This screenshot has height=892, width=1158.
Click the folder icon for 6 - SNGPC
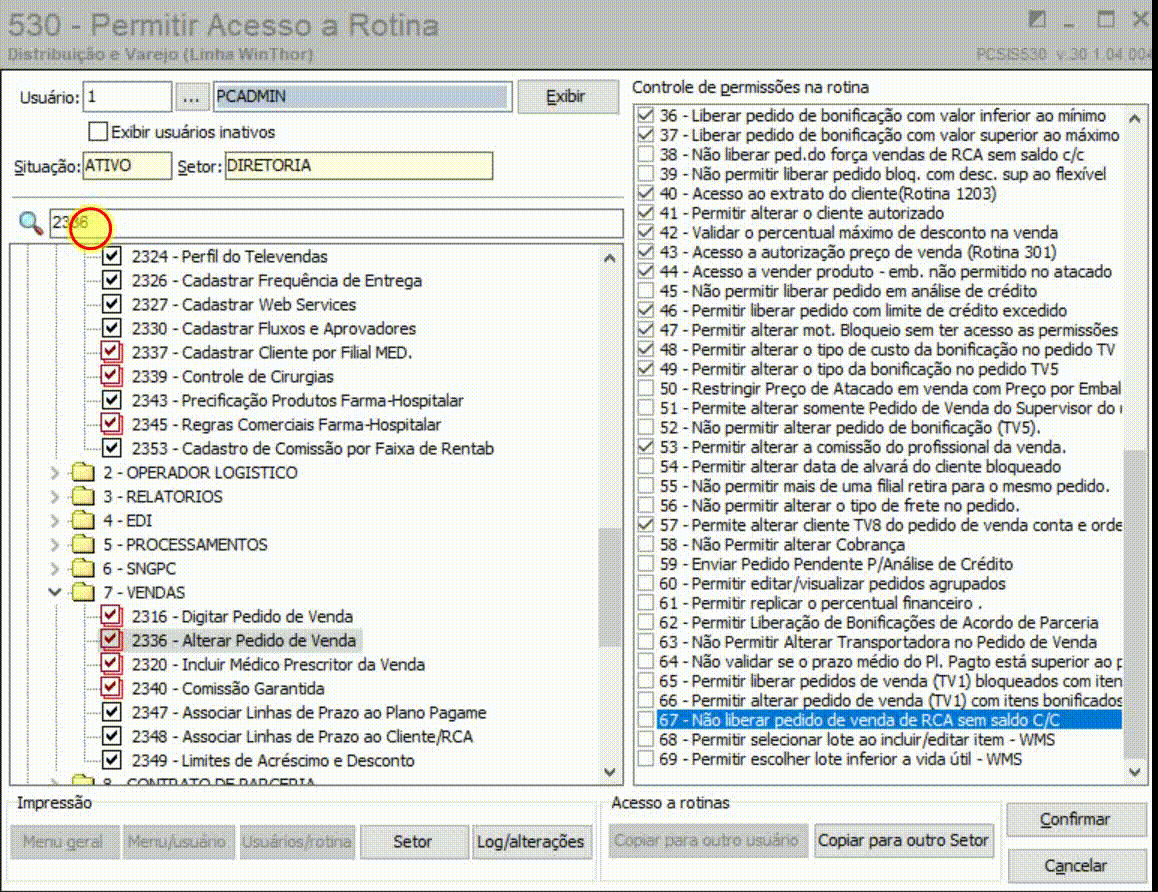[83, 569]
